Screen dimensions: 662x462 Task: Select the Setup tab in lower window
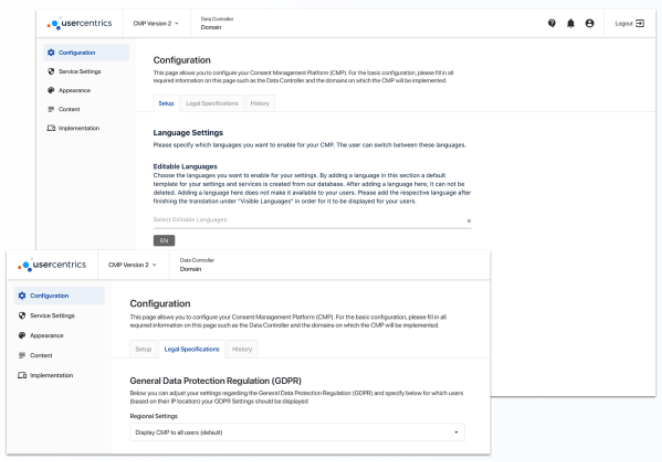[x=143, y=349]
